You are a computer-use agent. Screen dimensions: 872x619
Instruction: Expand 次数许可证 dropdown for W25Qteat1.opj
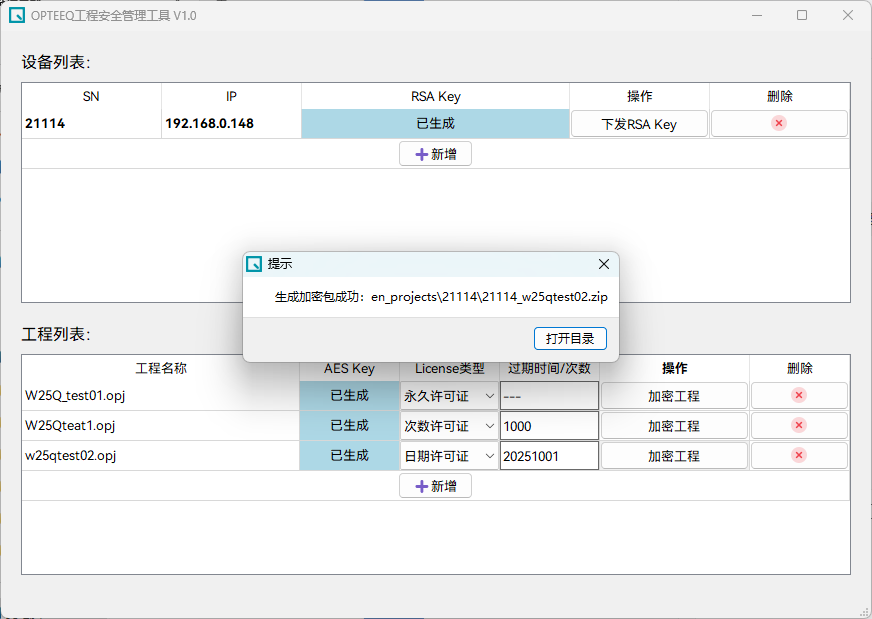(449, 426)
